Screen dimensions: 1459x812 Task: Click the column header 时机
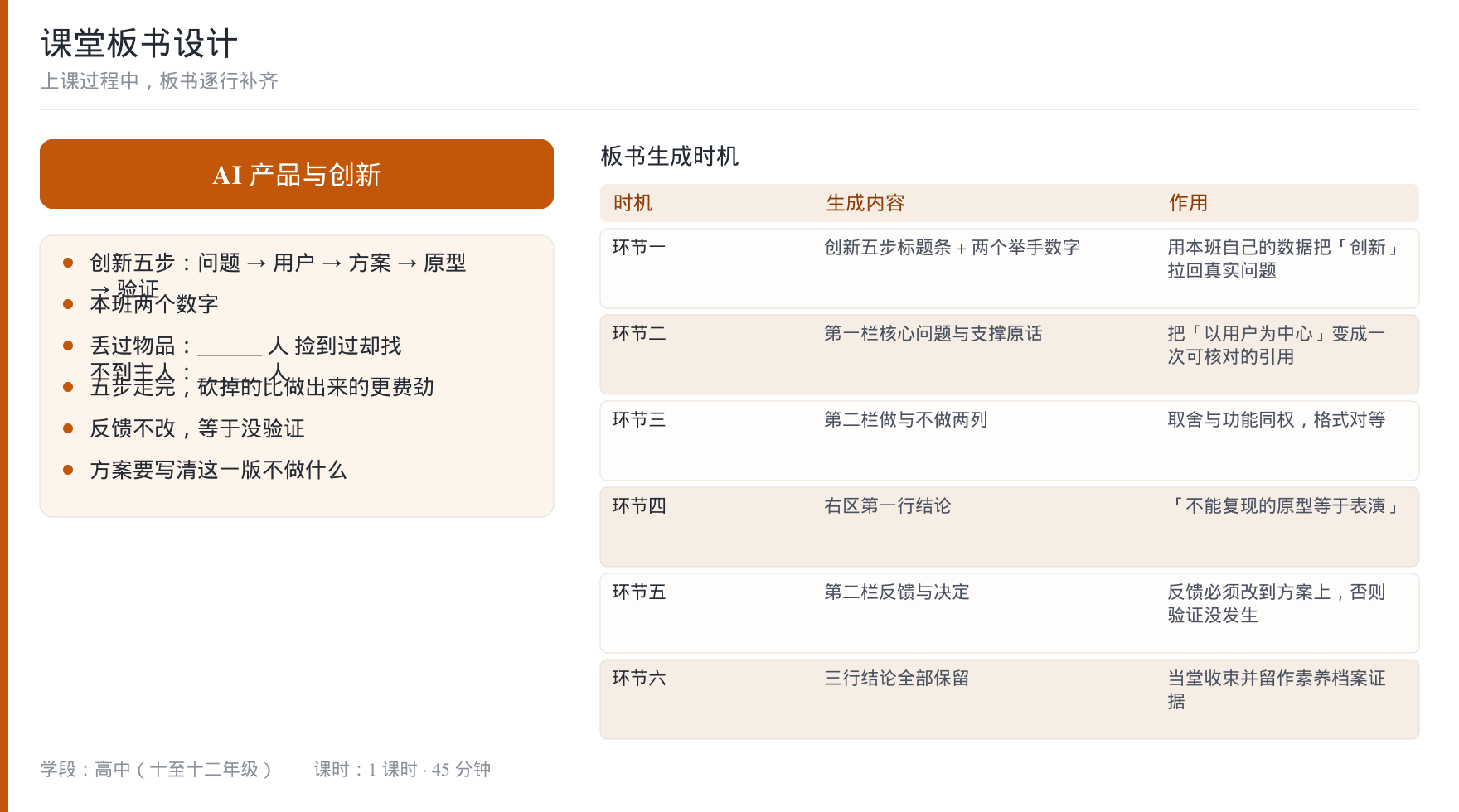click(633, 203)
